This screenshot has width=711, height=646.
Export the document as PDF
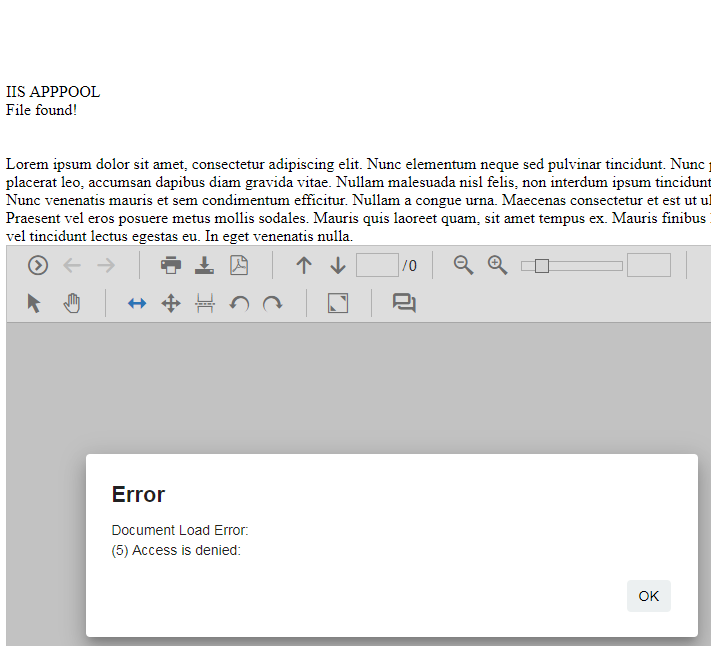(239, 265)
